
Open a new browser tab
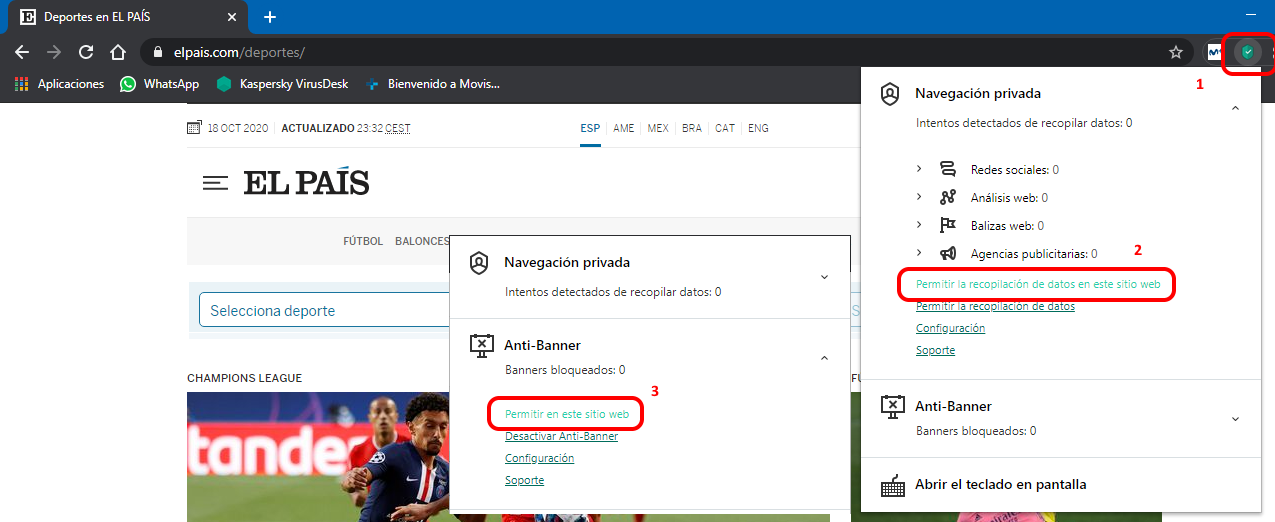pyautogui.click(x=270, y=17)
